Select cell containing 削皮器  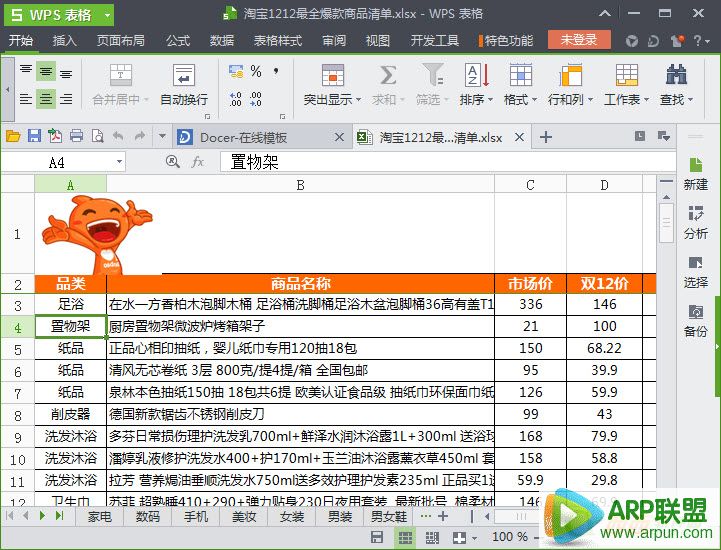pyautogui.click(x=70, y=414)
